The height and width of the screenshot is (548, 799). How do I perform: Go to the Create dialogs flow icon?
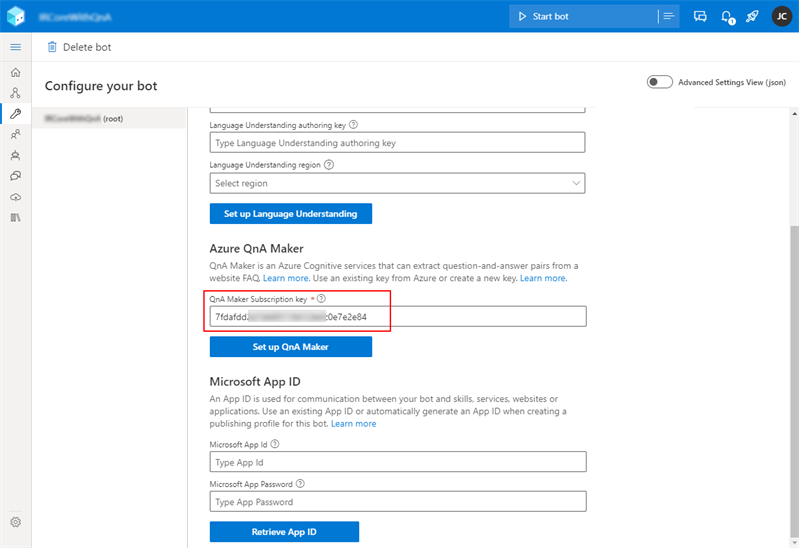(15, 93)
